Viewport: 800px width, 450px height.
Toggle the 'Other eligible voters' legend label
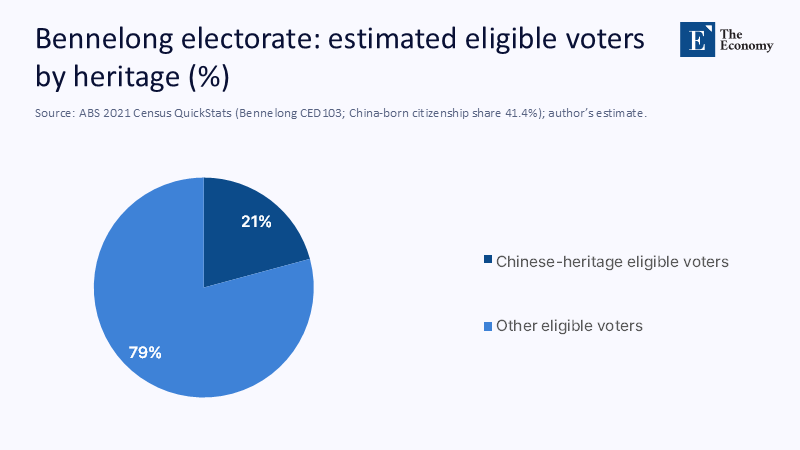(x=569, y=326)
